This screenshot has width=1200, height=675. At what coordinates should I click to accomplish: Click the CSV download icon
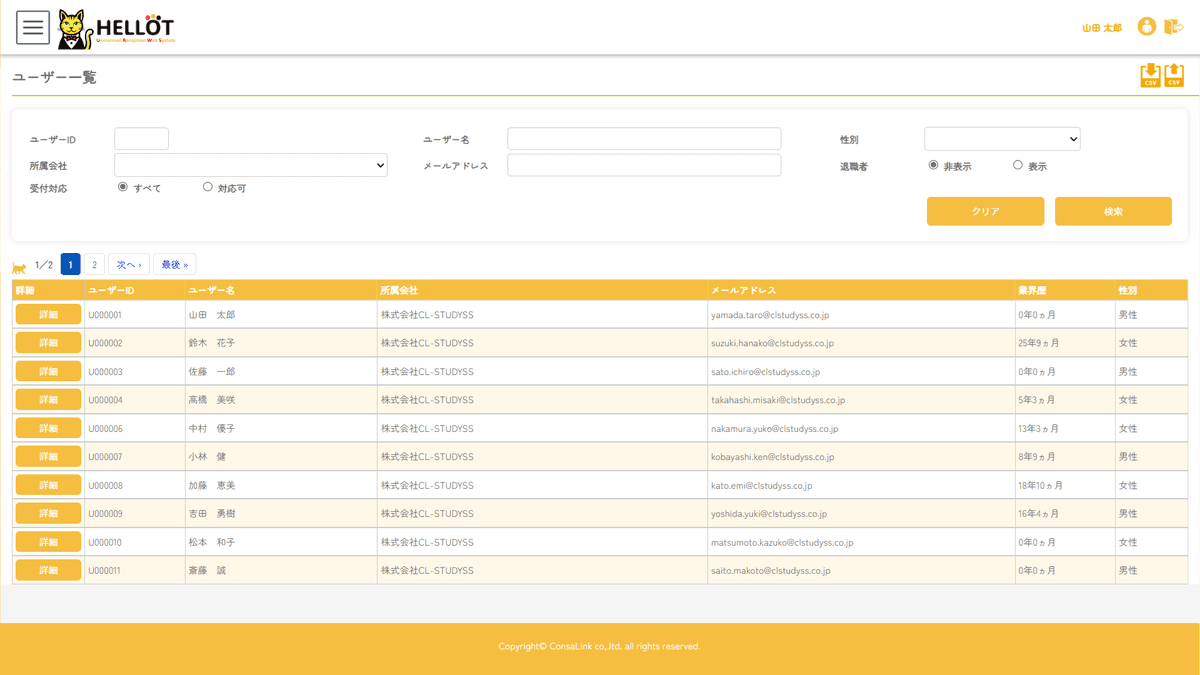(x=1150, y=76)
